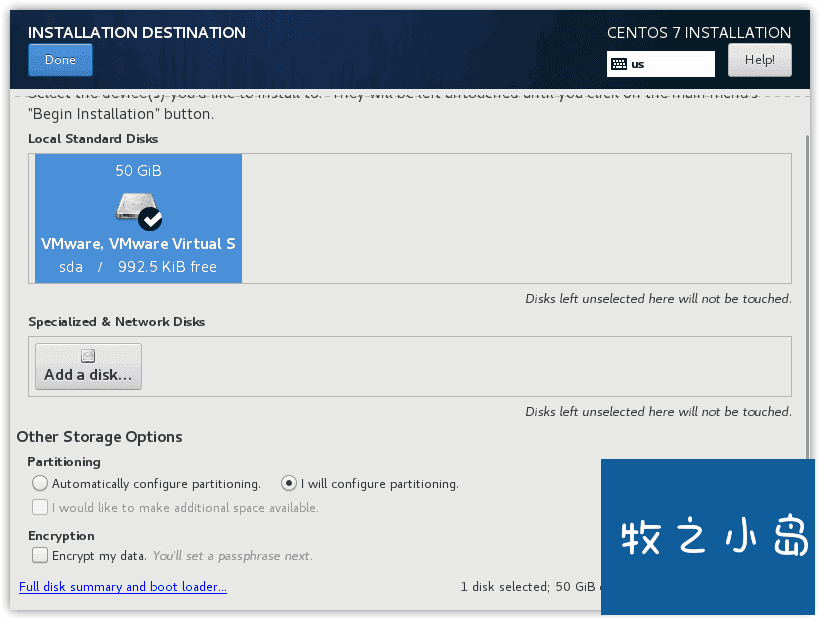The height and width of the screenshot is (620, 820).
Task: Click the hard drive icon with checkmark
Action: click(139, 211)
